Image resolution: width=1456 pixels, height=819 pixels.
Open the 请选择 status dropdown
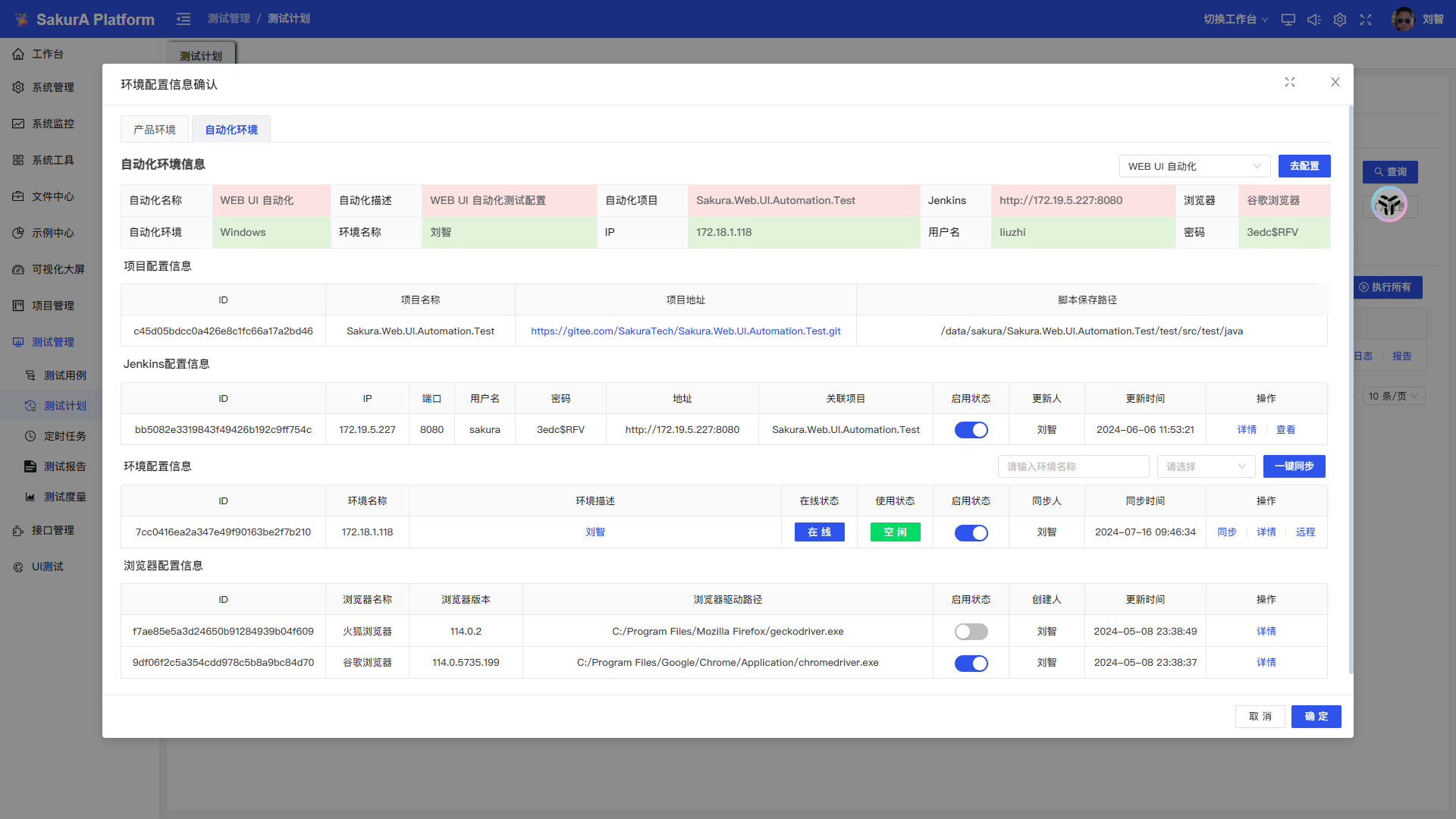click(x=1206, y=466)
